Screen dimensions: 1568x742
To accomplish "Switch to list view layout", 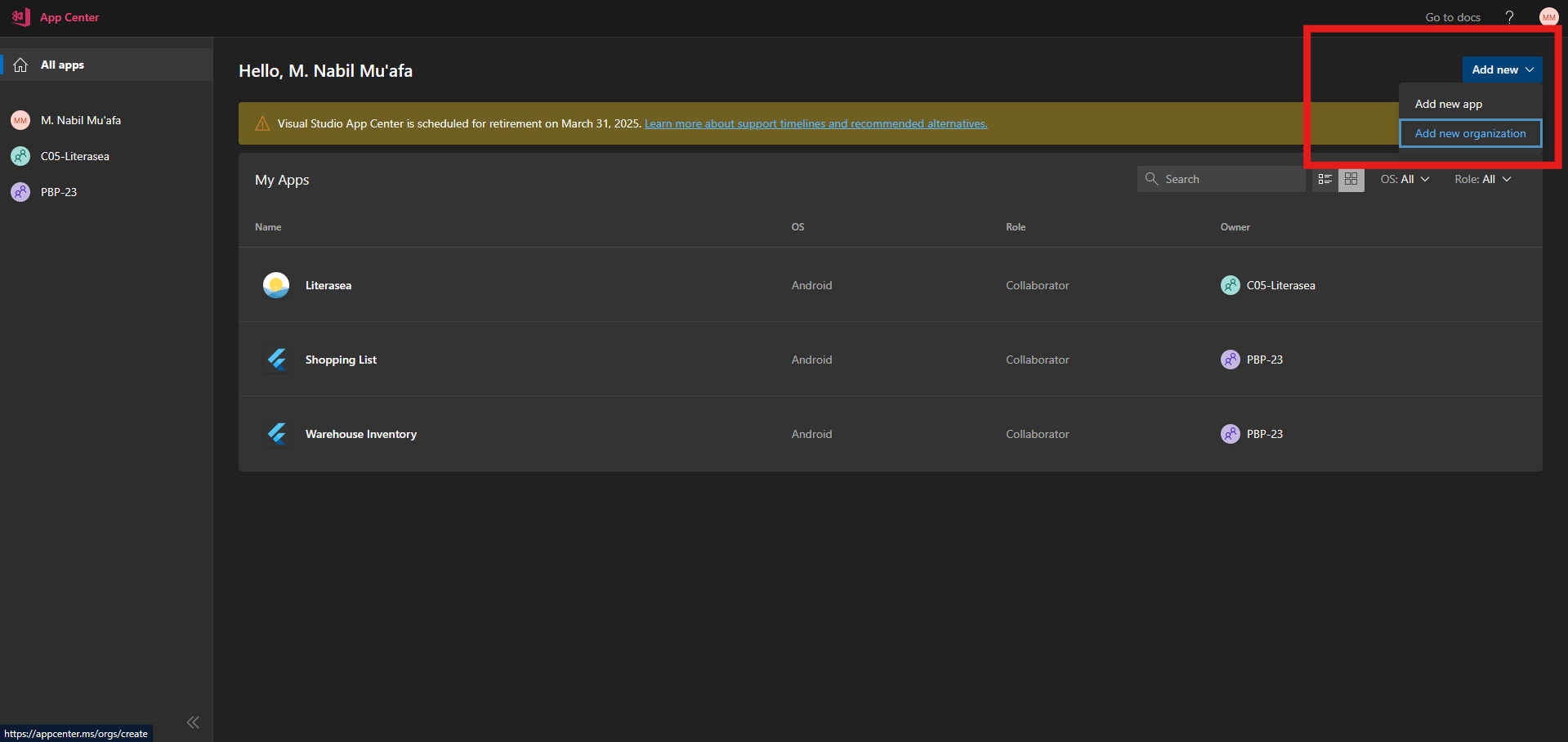I will (1325, 179).
